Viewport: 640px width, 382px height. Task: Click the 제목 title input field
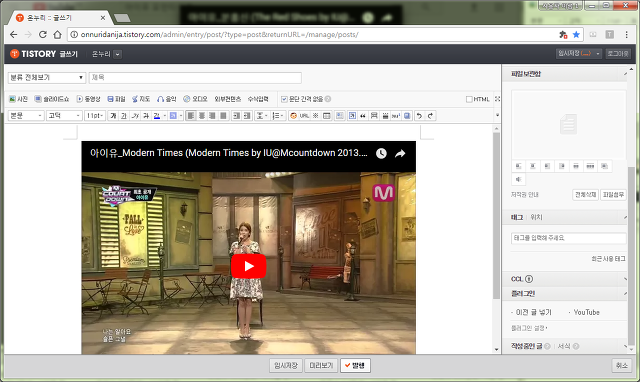[x=195, y=78]
